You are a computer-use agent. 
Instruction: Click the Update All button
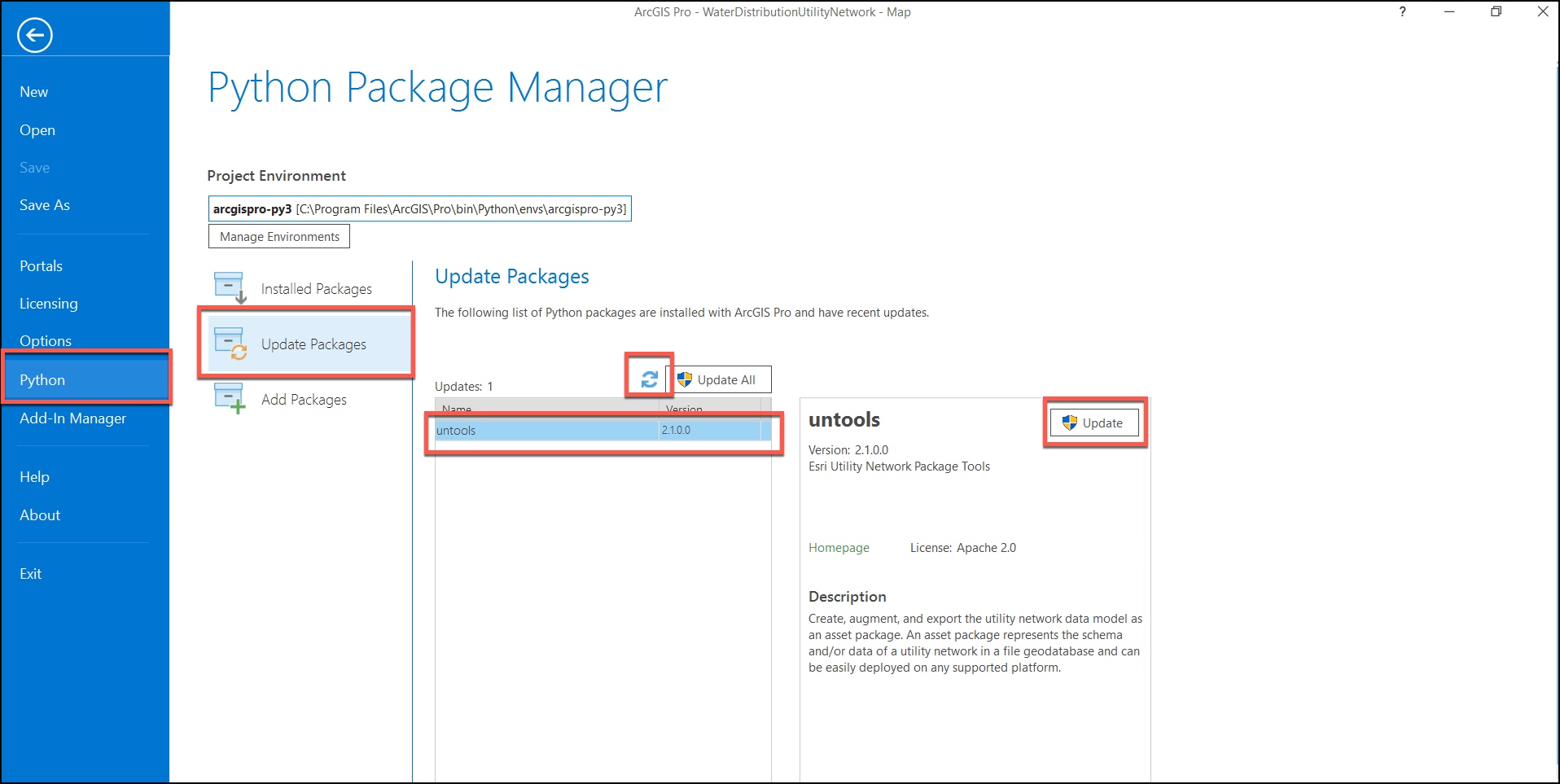tap(719, 379)
